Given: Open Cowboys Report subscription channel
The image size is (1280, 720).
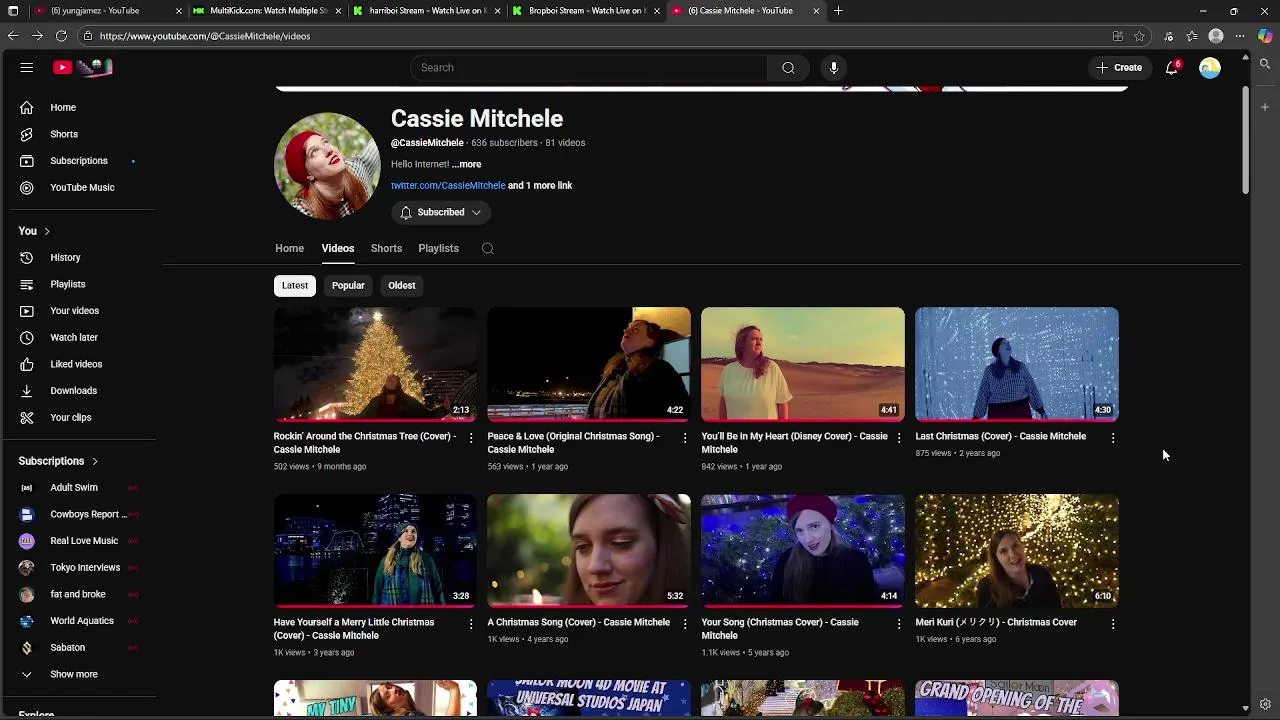Looking at the screenshot, I should pyautogui.click(x=81, y=514).
